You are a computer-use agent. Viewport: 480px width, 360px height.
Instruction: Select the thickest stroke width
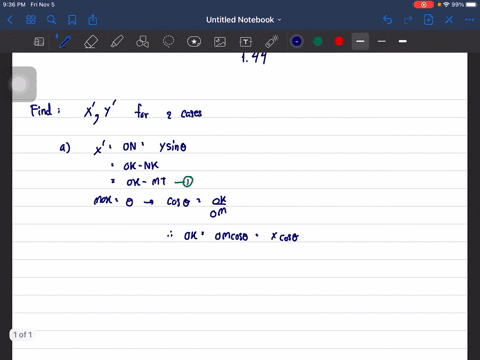403,41
